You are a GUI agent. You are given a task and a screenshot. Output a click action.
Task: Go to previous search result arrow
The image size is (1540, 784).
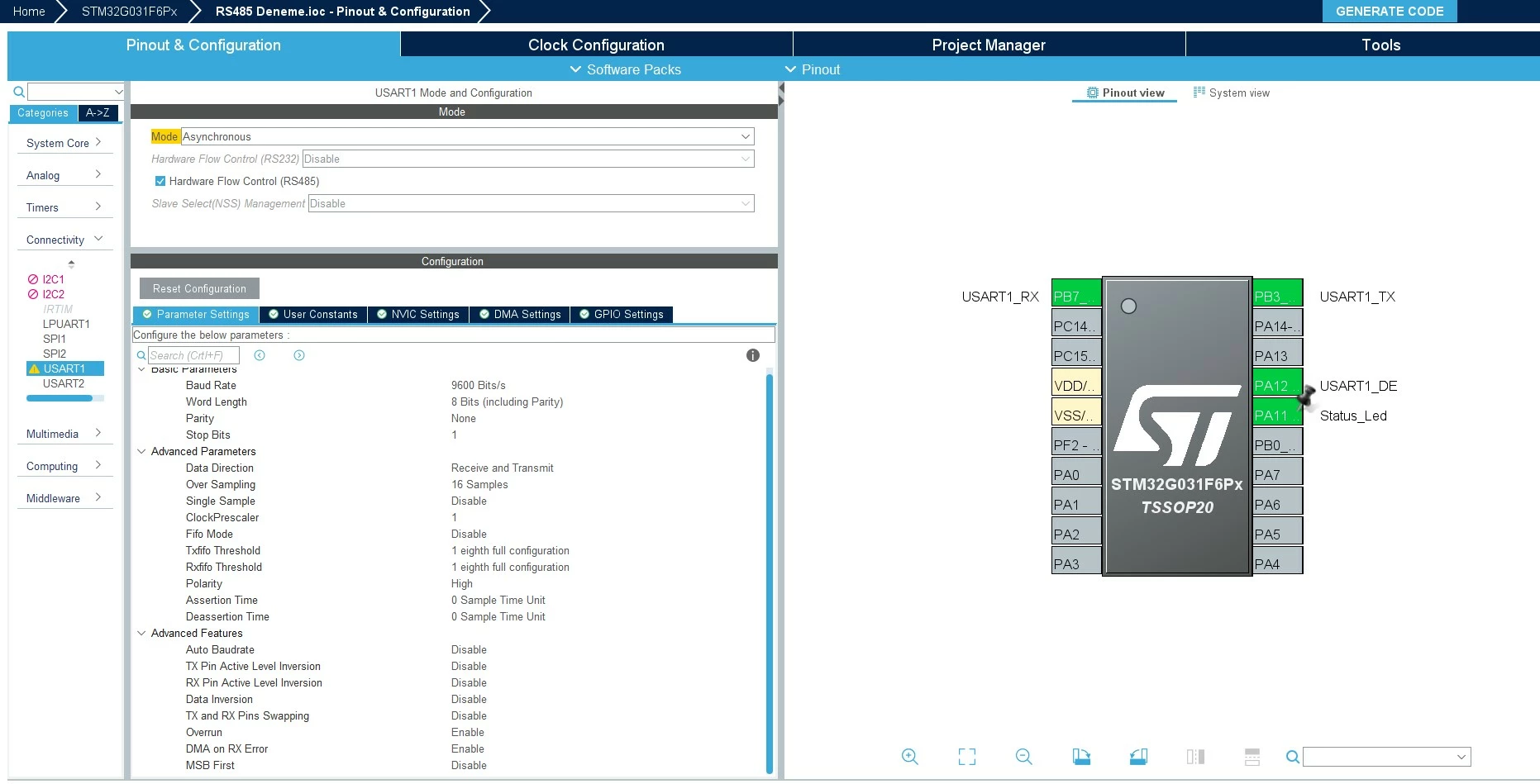[x=260, y=355]
